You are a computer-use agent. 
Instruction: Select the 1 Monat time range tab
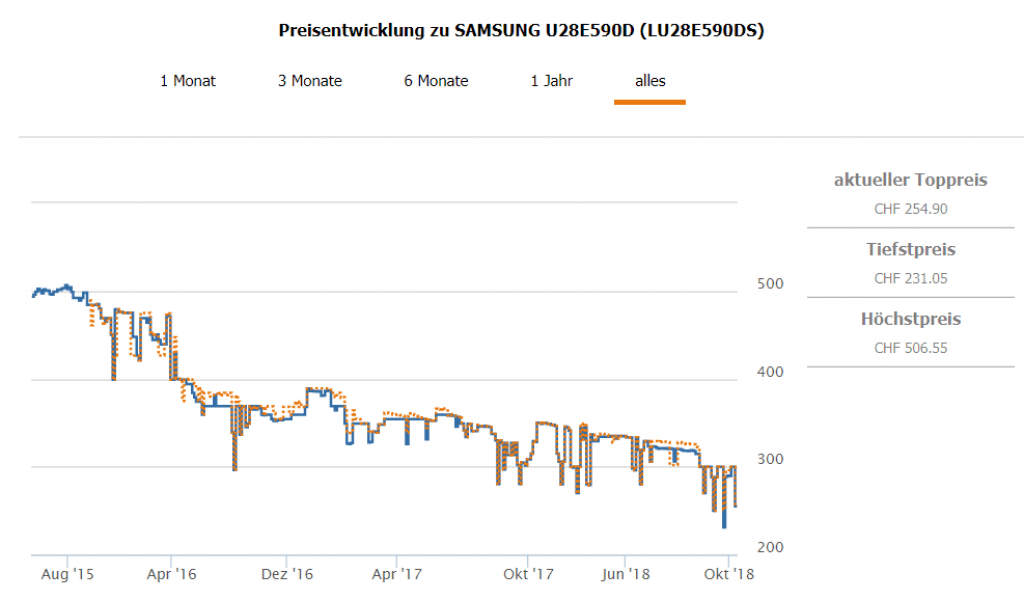188,81
